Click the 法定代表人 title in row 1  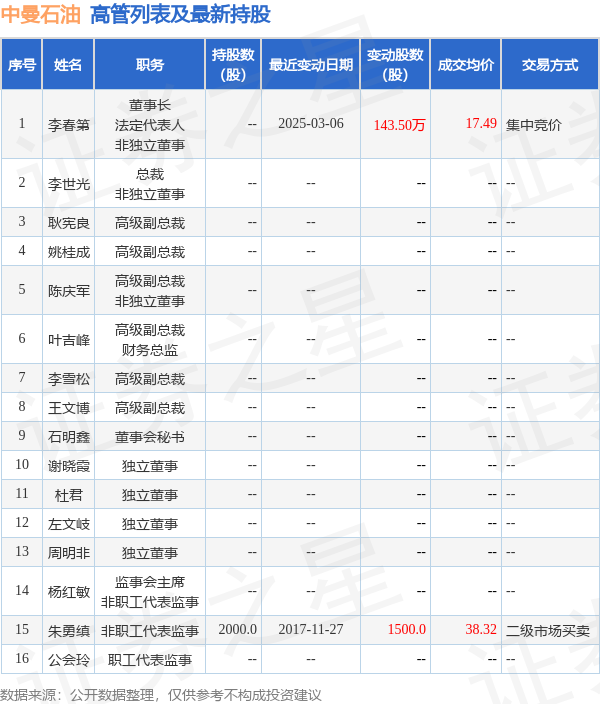pyautogui.click(x=150, y=125)
